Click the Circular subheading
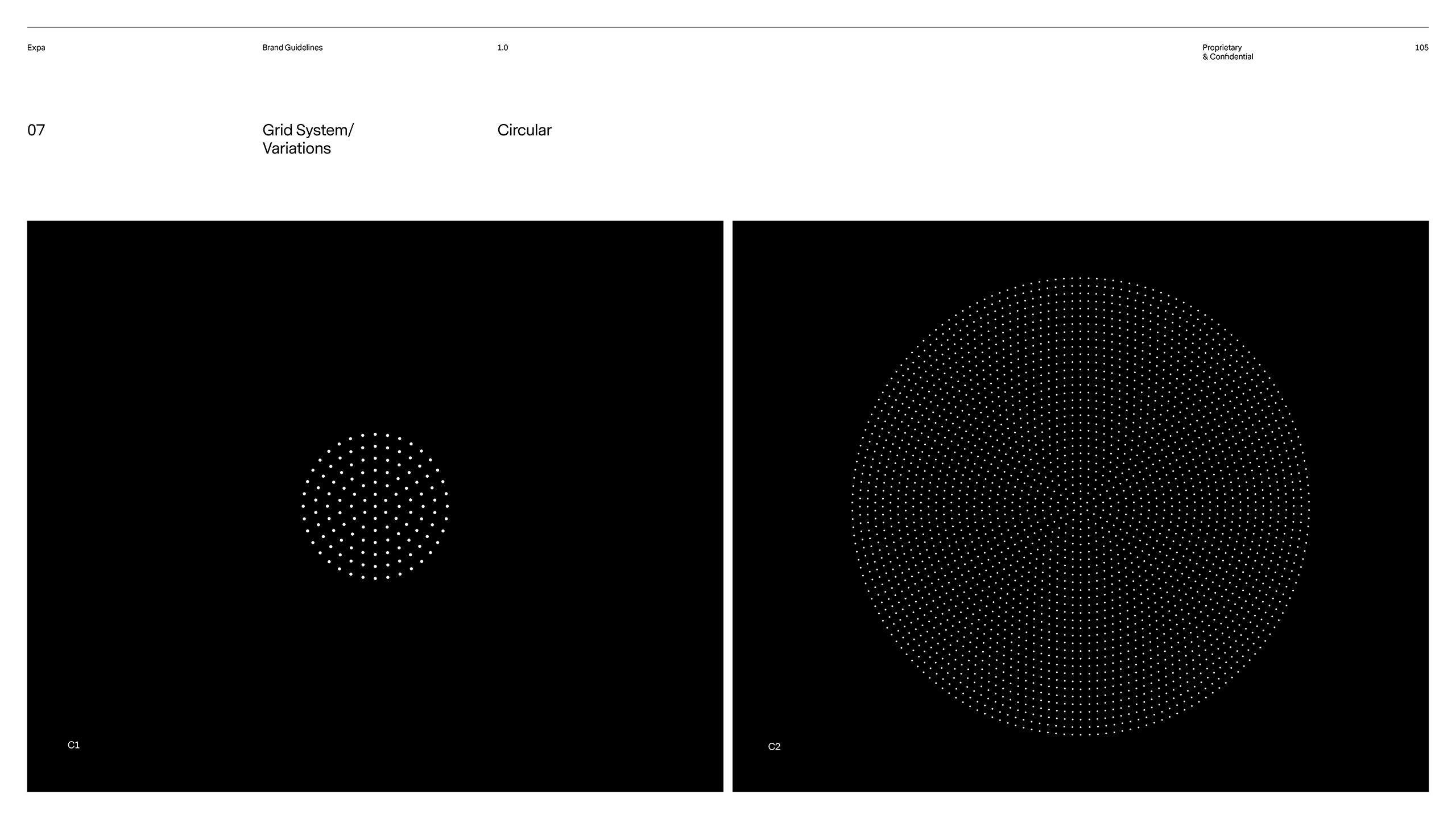Image resolution: width=1456 pixels, height=819 pixels. (524, 130)
